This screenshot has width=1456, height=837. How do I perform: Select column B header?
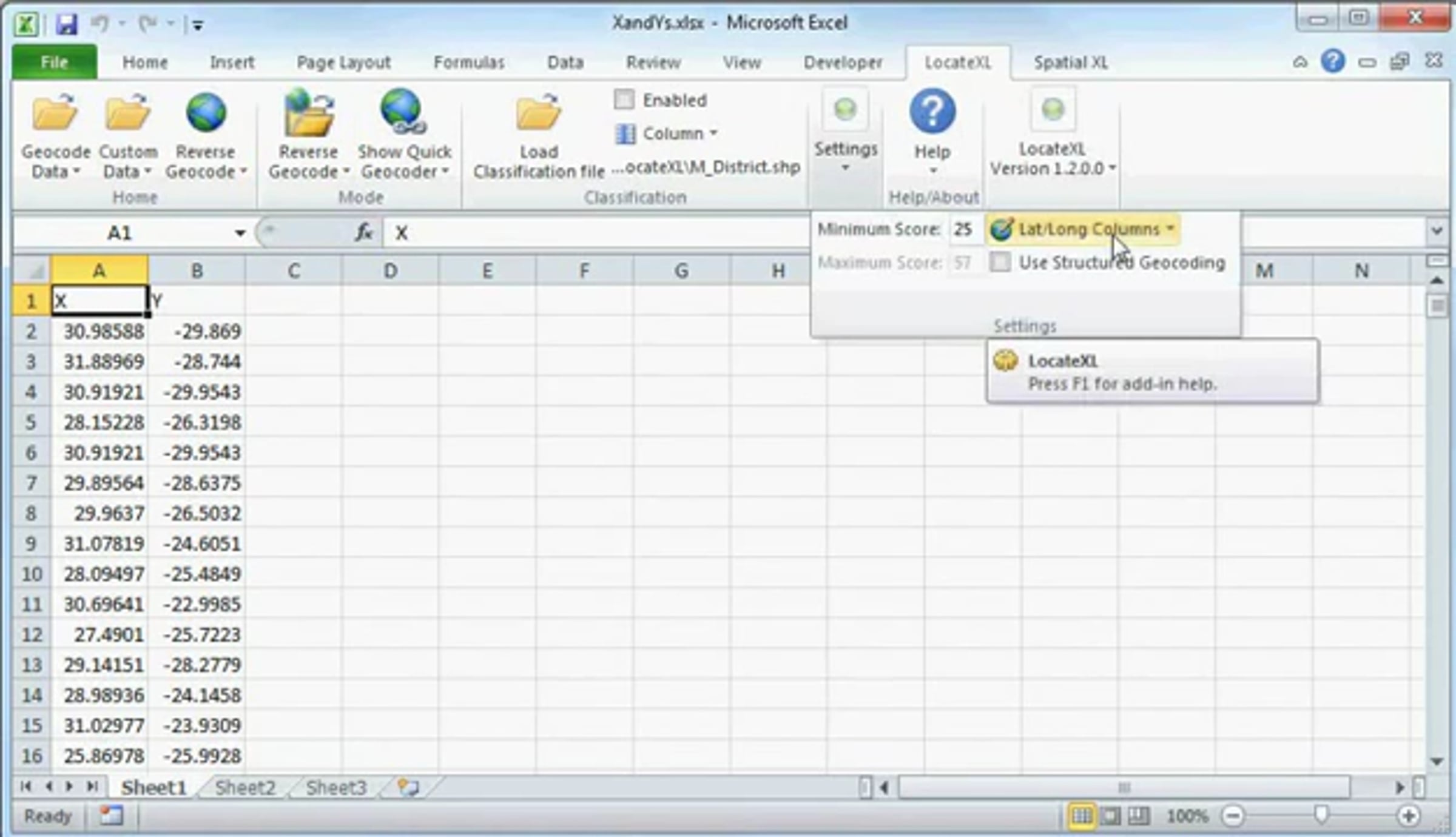coord(197,271)
